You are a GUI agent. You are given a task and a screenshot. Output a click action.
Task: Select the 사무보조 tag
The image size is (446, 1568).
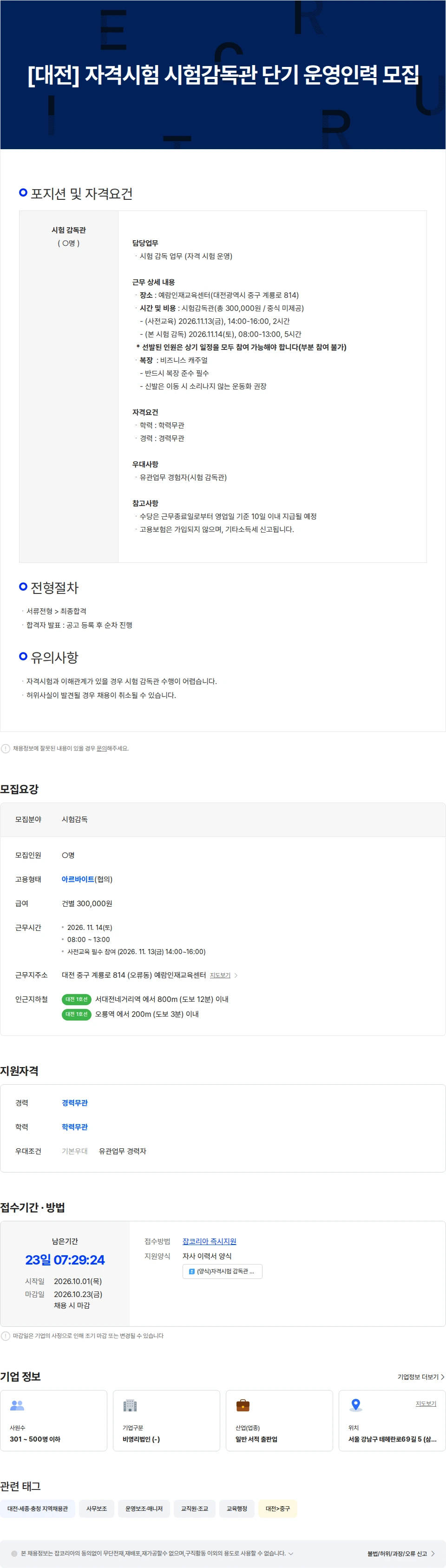(x=97, y=1509)
